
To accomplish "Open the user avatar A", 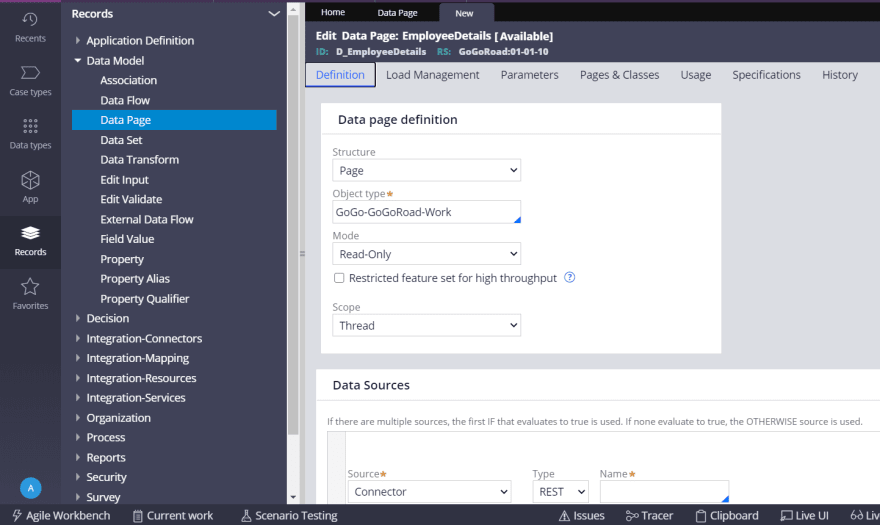I will pyautogui.click(x=31, y=488).
